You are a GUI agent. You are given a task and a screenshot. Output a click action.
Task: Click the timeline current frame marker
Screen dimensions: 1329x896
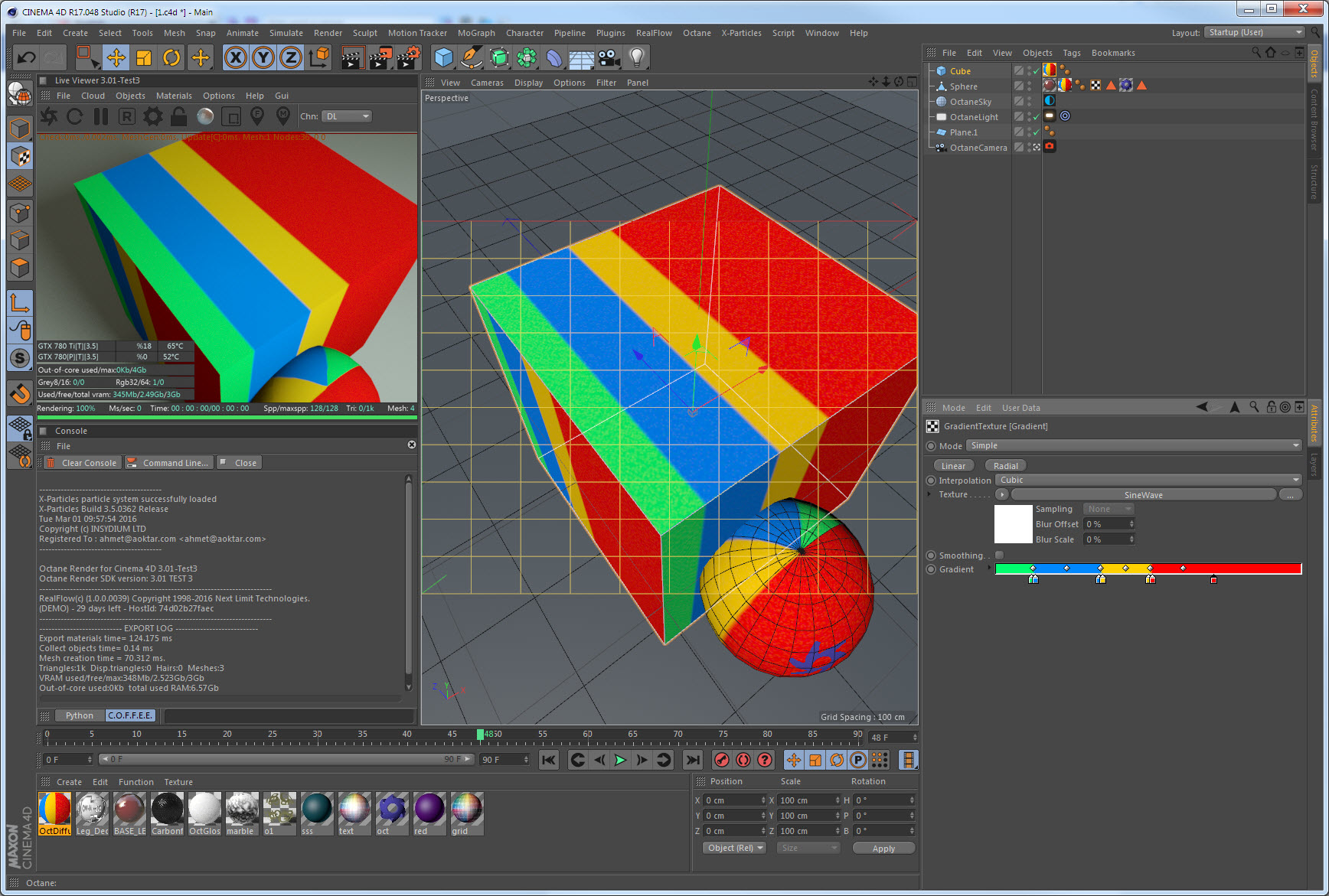click(480, 735)
